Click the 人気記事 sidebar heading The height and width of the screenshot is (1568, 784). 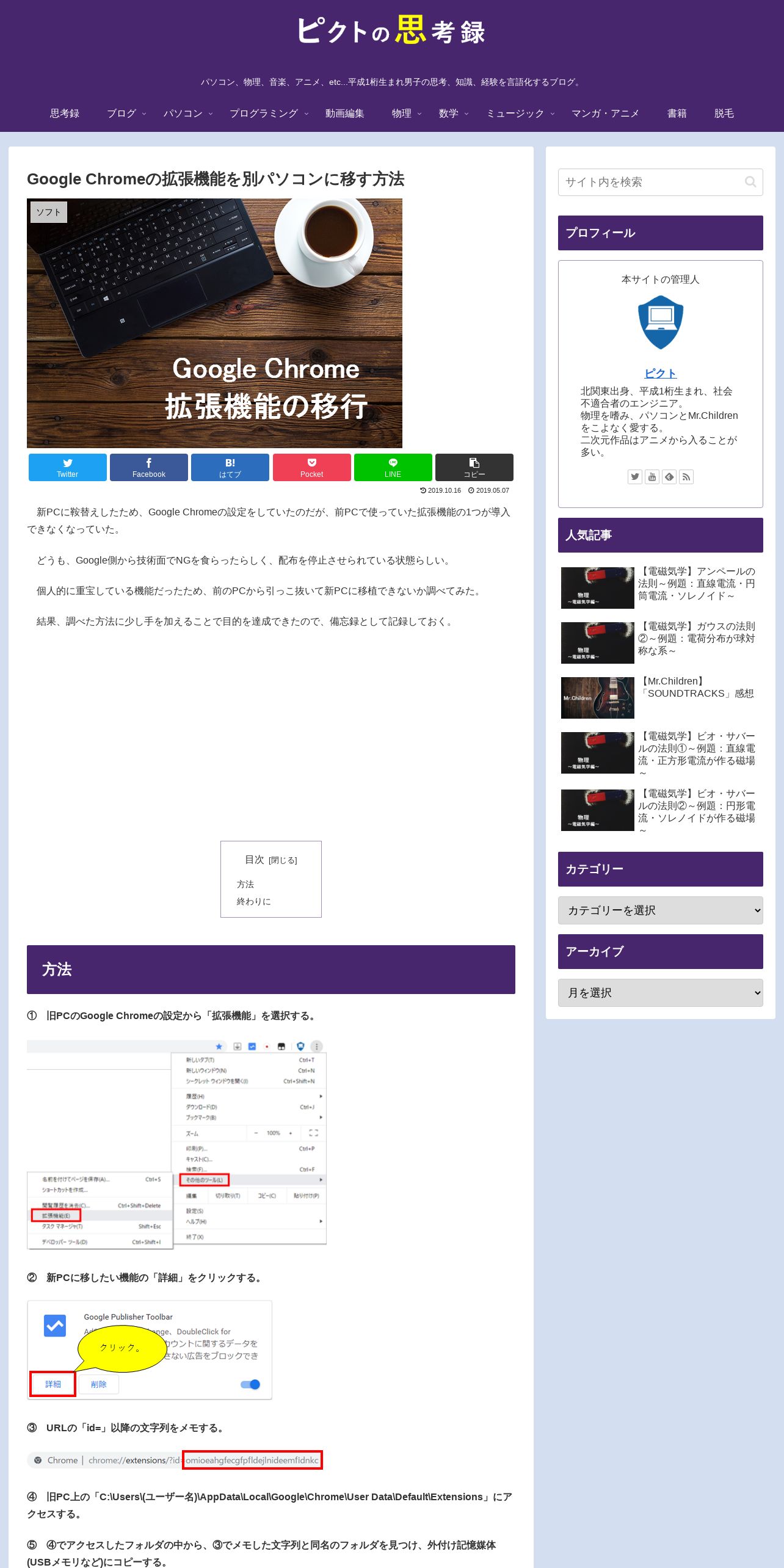(x=661, y=535)
